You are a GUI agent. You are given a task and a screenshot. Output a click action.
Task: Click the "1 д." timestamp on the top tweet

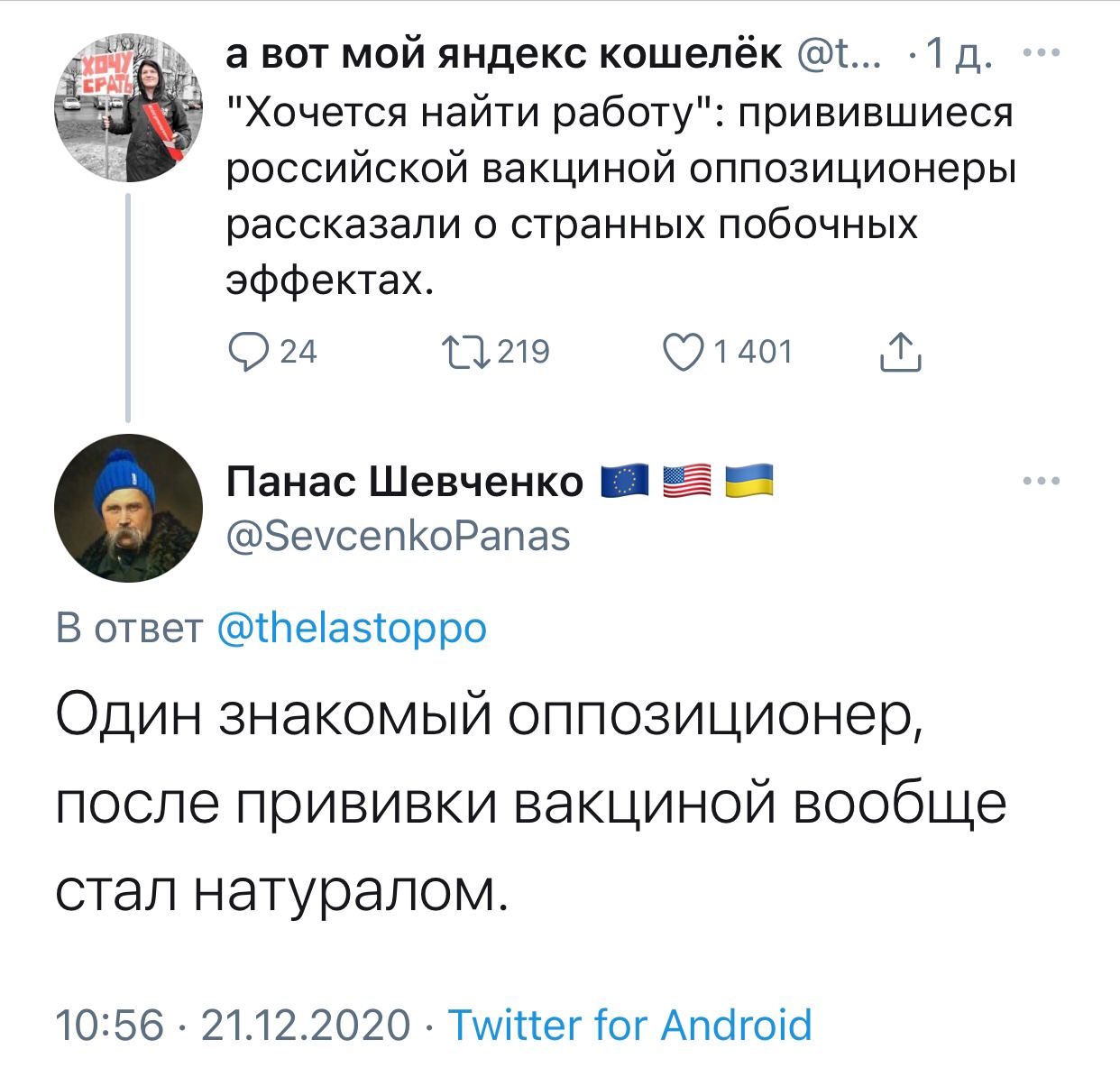pyautogui.click(x=959, y=56)
